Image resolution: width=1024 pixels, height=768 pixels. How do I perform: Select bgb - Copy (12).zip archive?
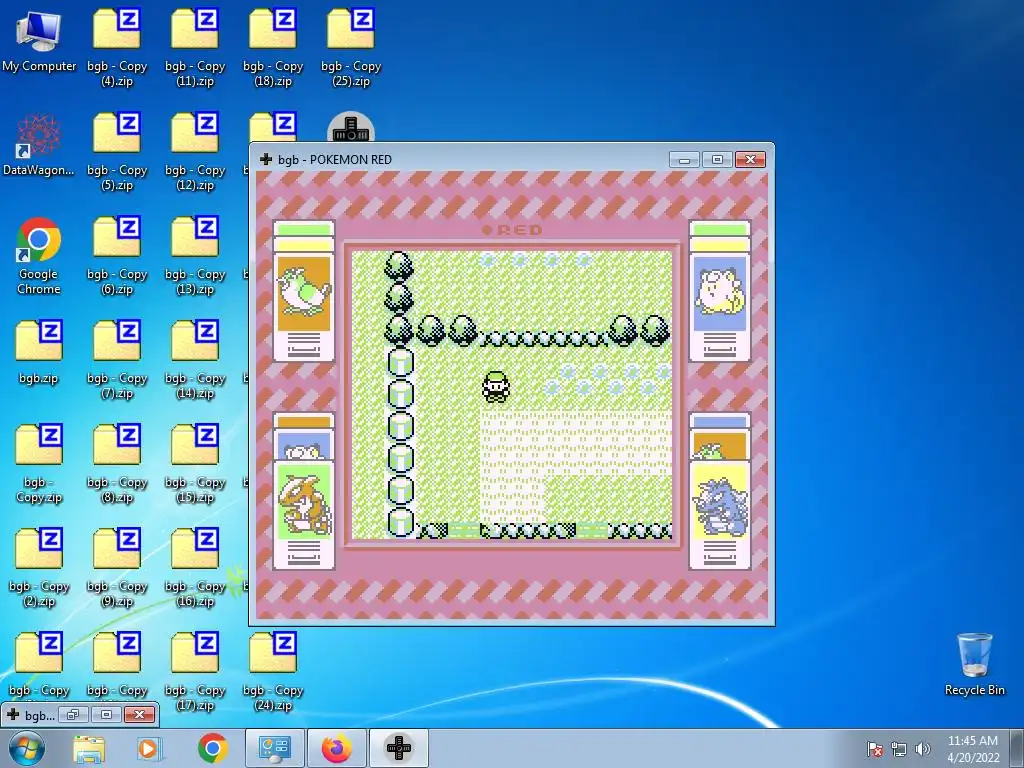point(195,152)
